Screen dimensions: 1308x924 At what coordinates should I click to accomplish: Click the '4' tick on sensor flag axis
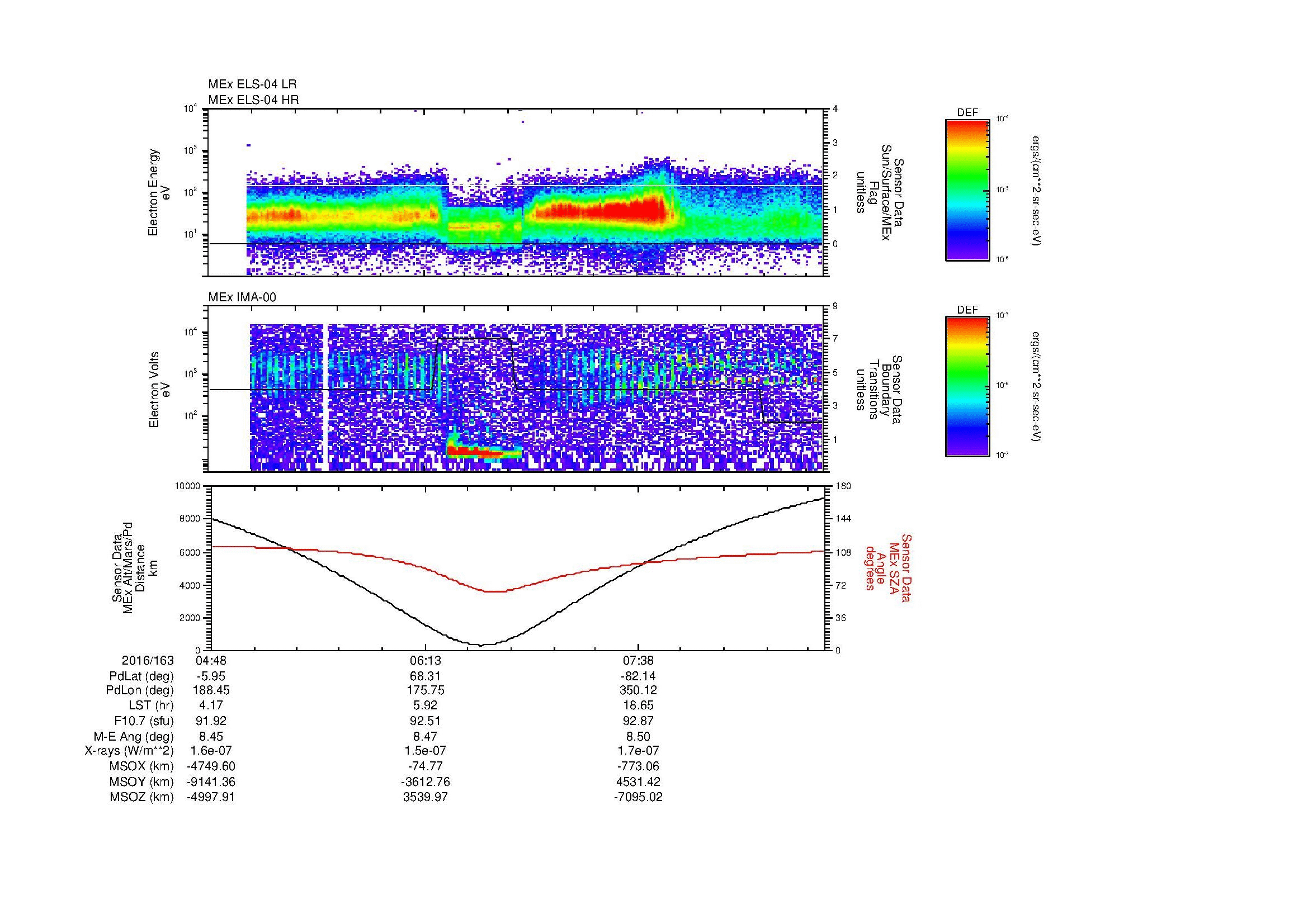tap(835, 110)
